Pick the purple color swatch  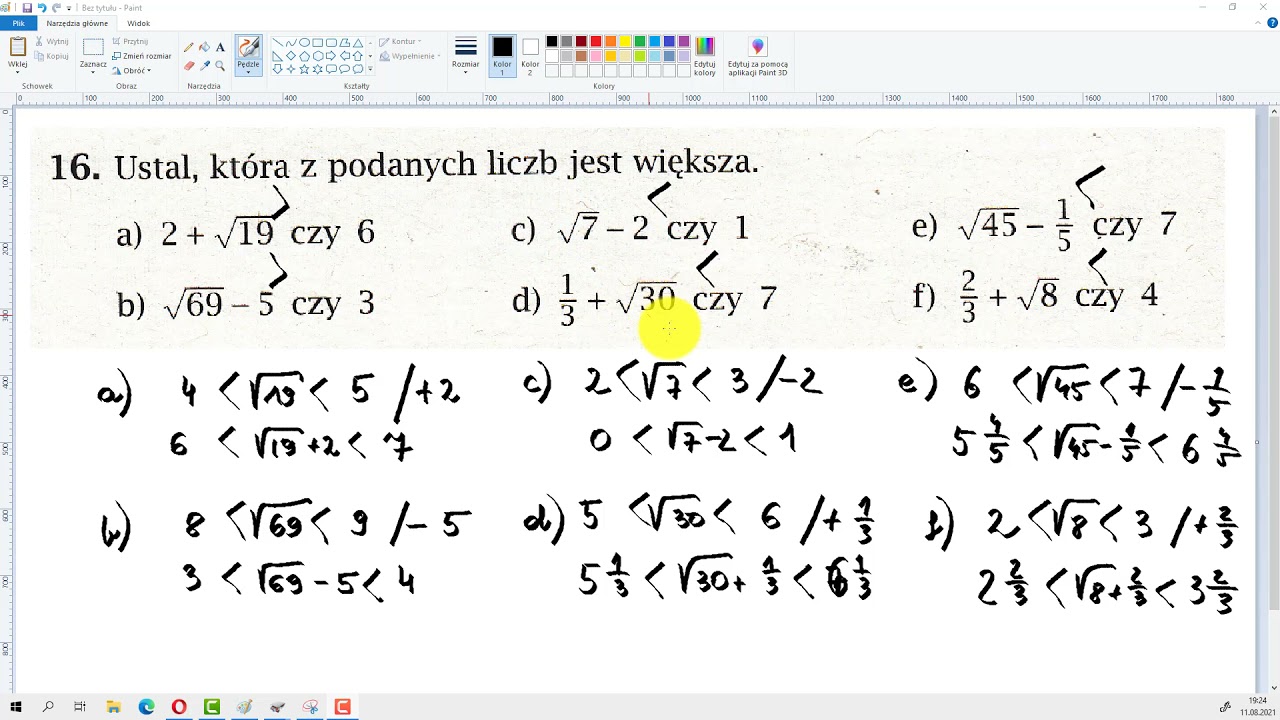[x=684, y=42]
